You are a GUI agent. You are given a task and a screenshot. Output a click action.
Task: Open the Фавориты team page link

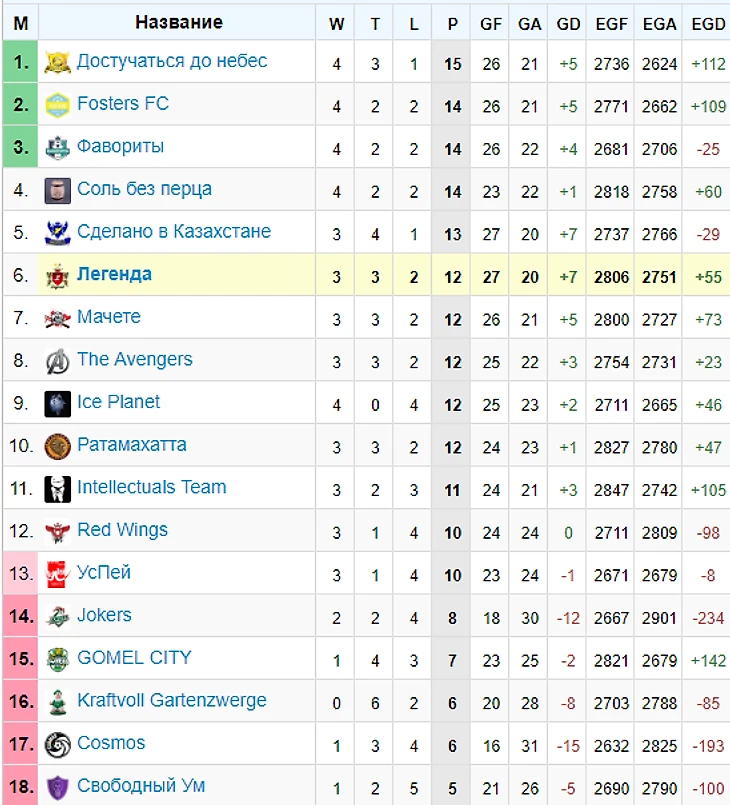coord(121,146)
